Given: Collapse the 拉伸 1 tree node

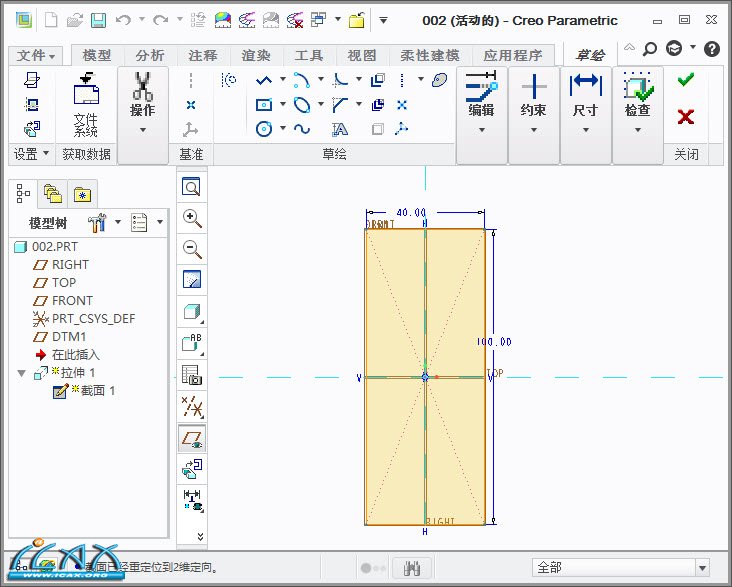Looking at the screenshot, I should click(22, 373).
